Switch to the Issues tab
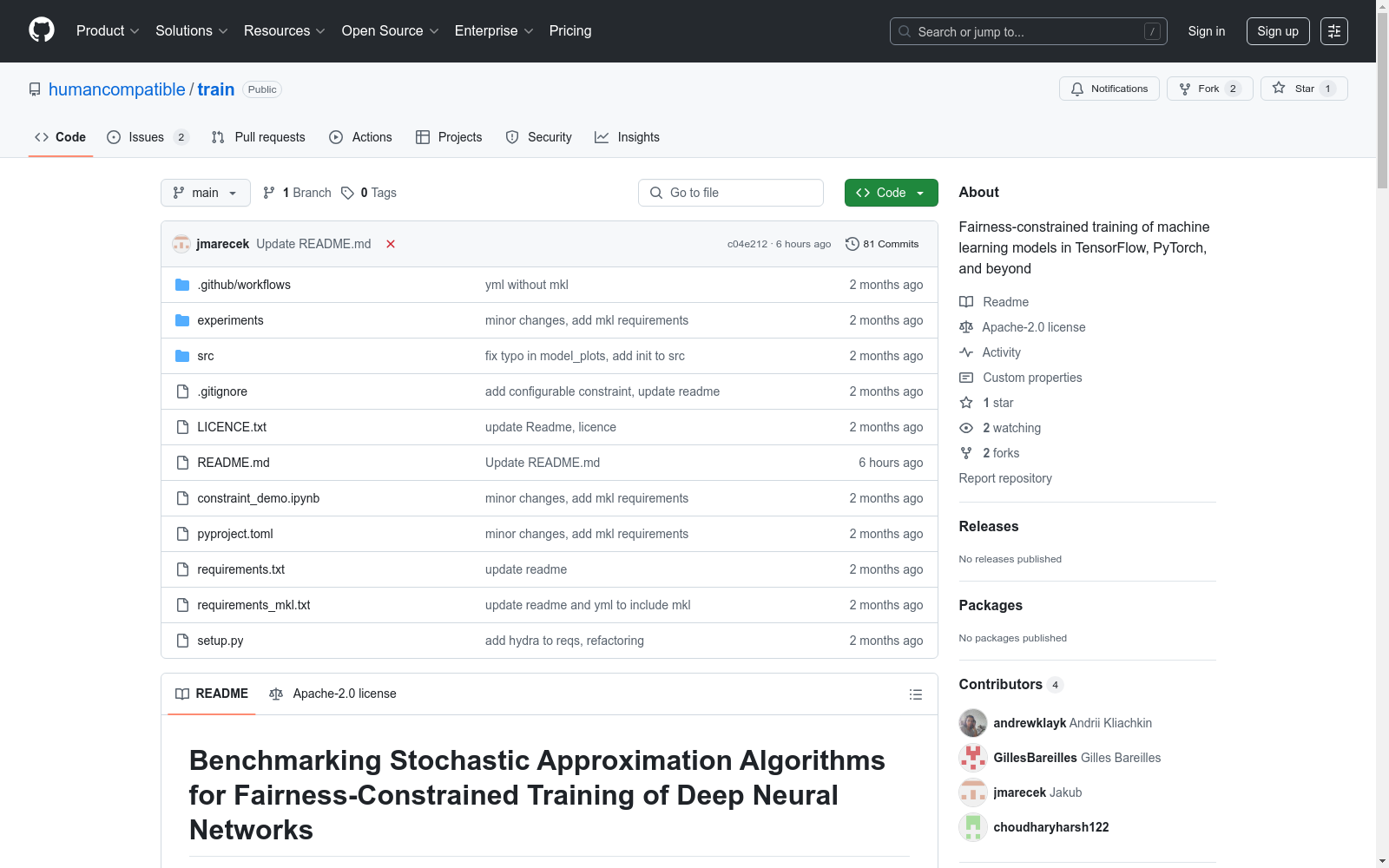 pyautogui.click(x=148, y=137)
